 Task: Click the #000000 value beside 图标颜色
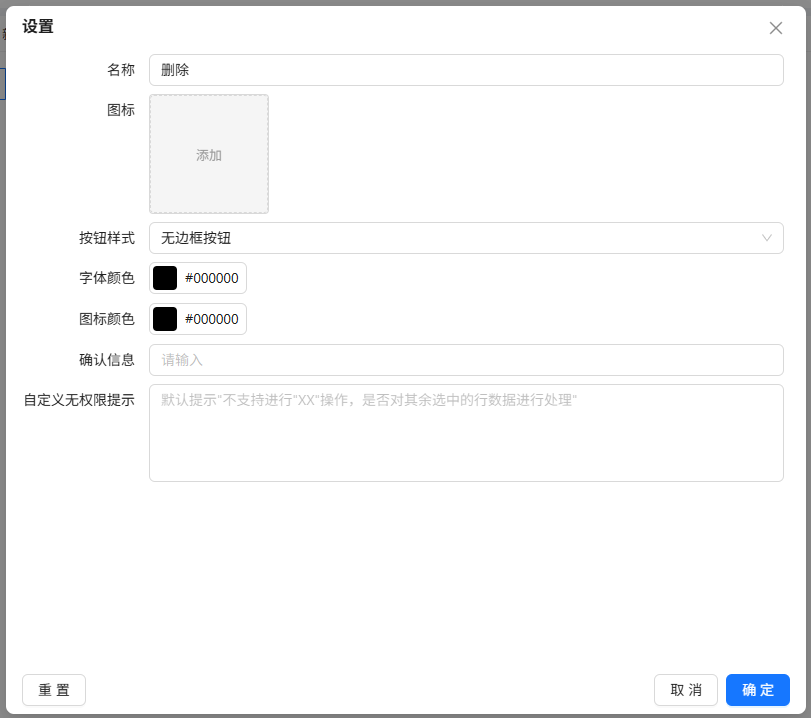(212, 319)
